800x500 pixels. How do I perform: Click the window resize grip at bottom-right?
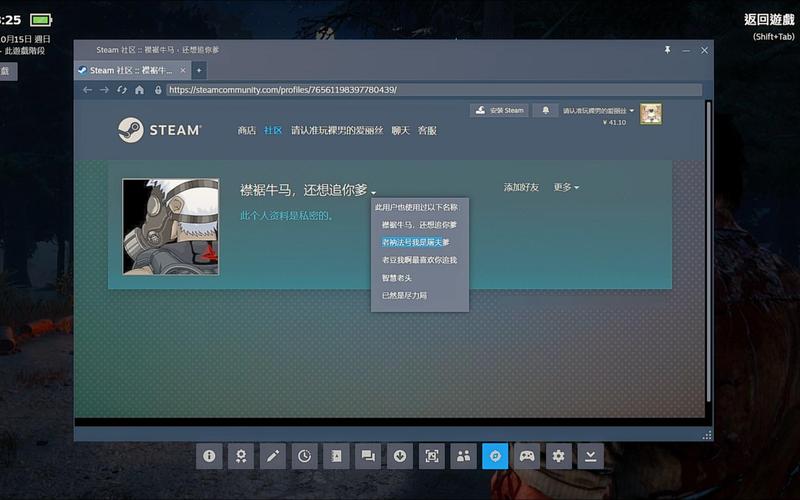[x=707, y=435]
